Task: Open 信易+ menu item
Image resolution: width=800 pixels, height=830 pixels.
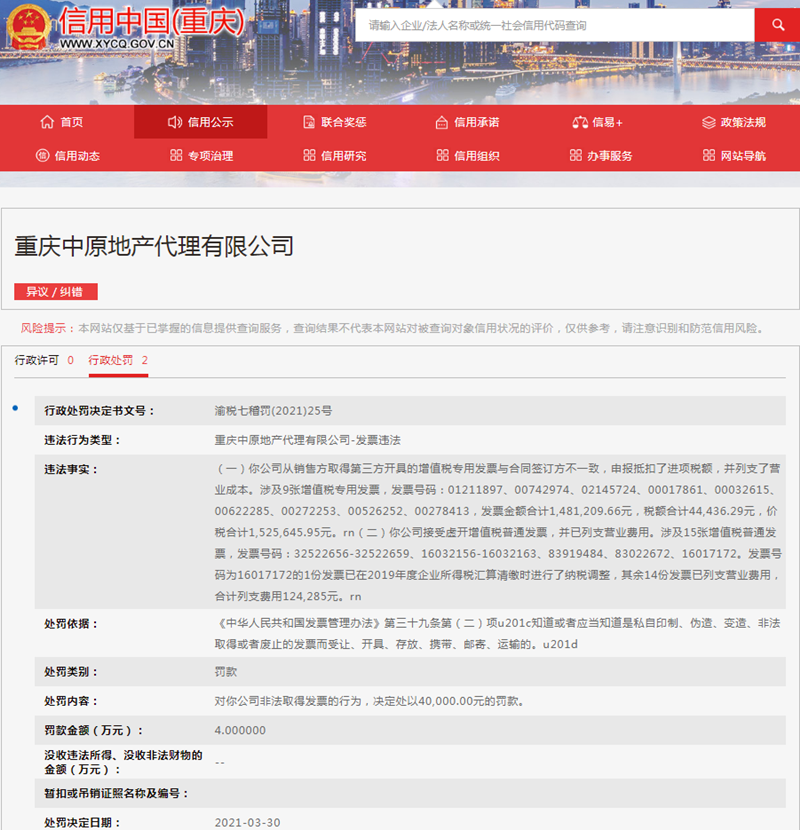Action: [607, 122]
